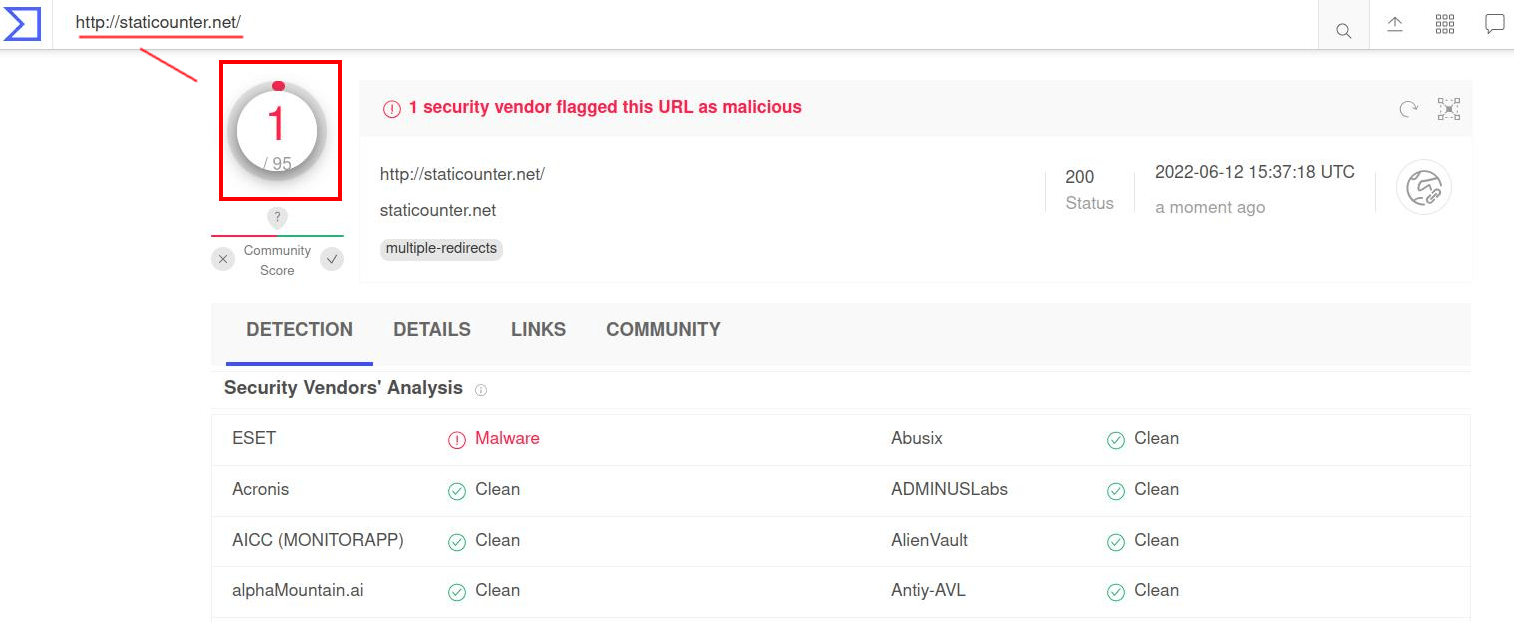The width and height of the screenshot is (1514, 622).
Task: Click the VirusTotal logo at top left
Action: (22, 24)
